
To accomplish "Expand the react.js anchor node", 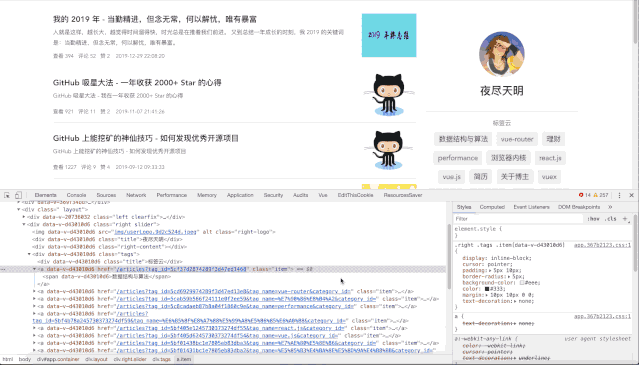I will [x=34, y=328].
